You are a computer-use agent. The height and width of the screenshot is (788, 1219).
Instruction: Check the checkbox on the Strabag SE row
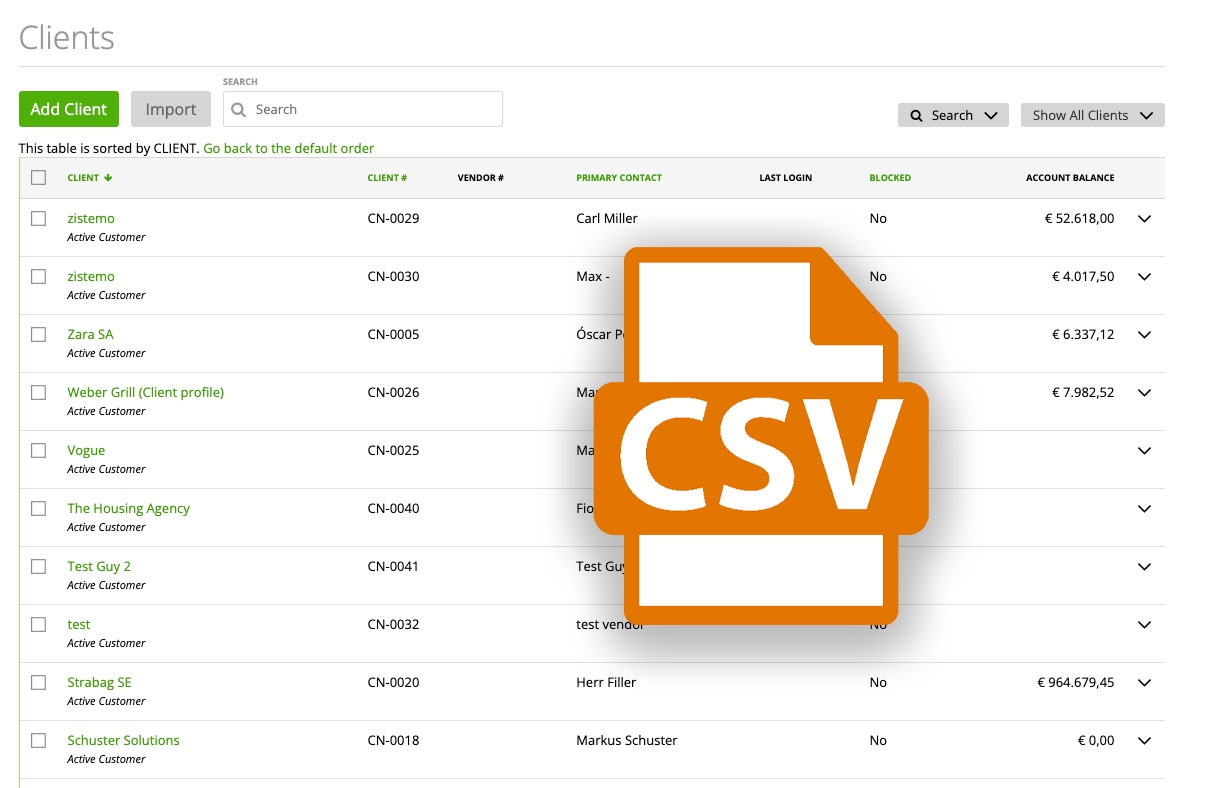tap(38, 682)
